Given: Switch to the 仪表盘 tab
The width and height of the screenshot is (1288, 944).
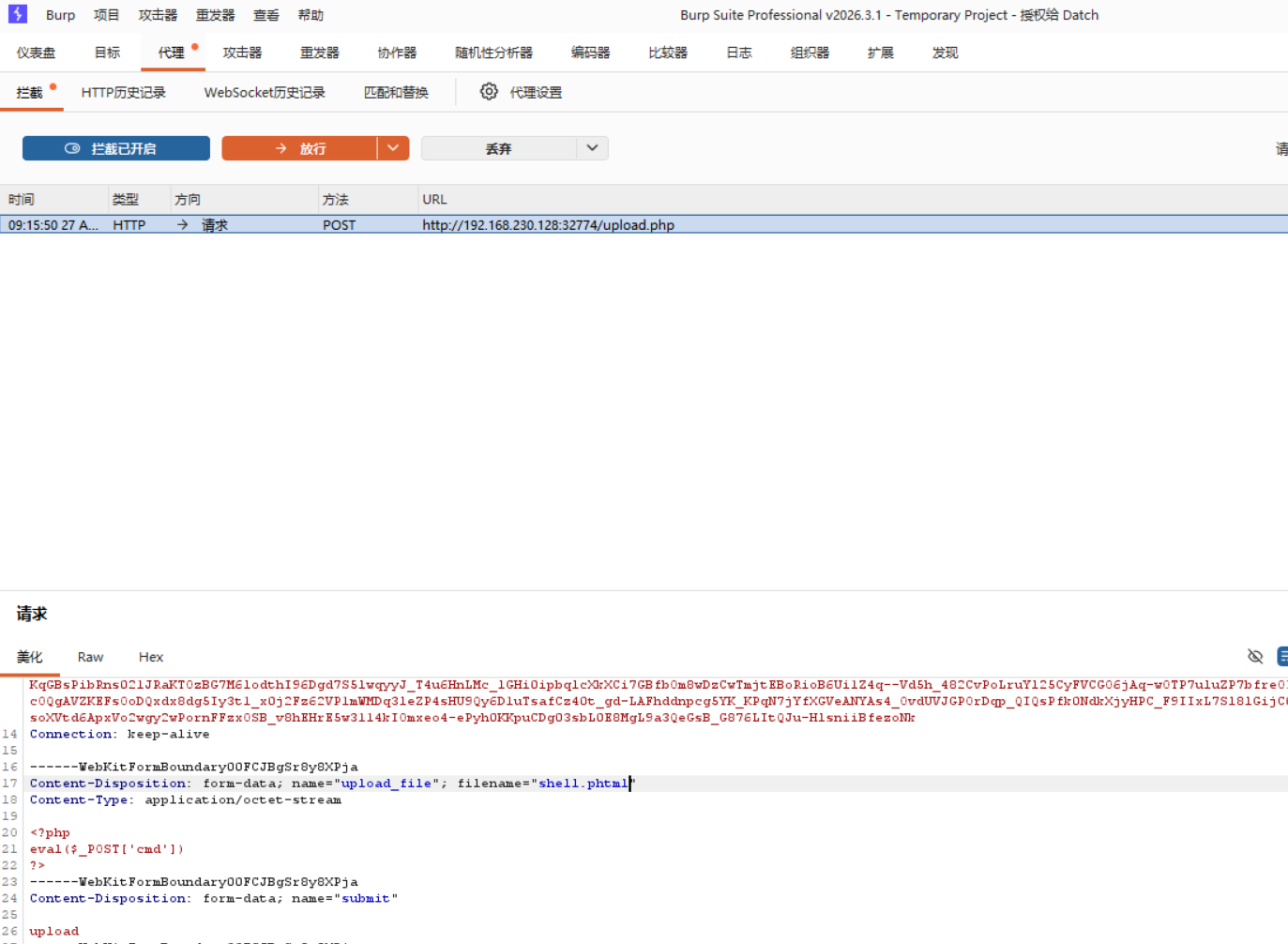Looking at the screenshot, I should point(37,53).
